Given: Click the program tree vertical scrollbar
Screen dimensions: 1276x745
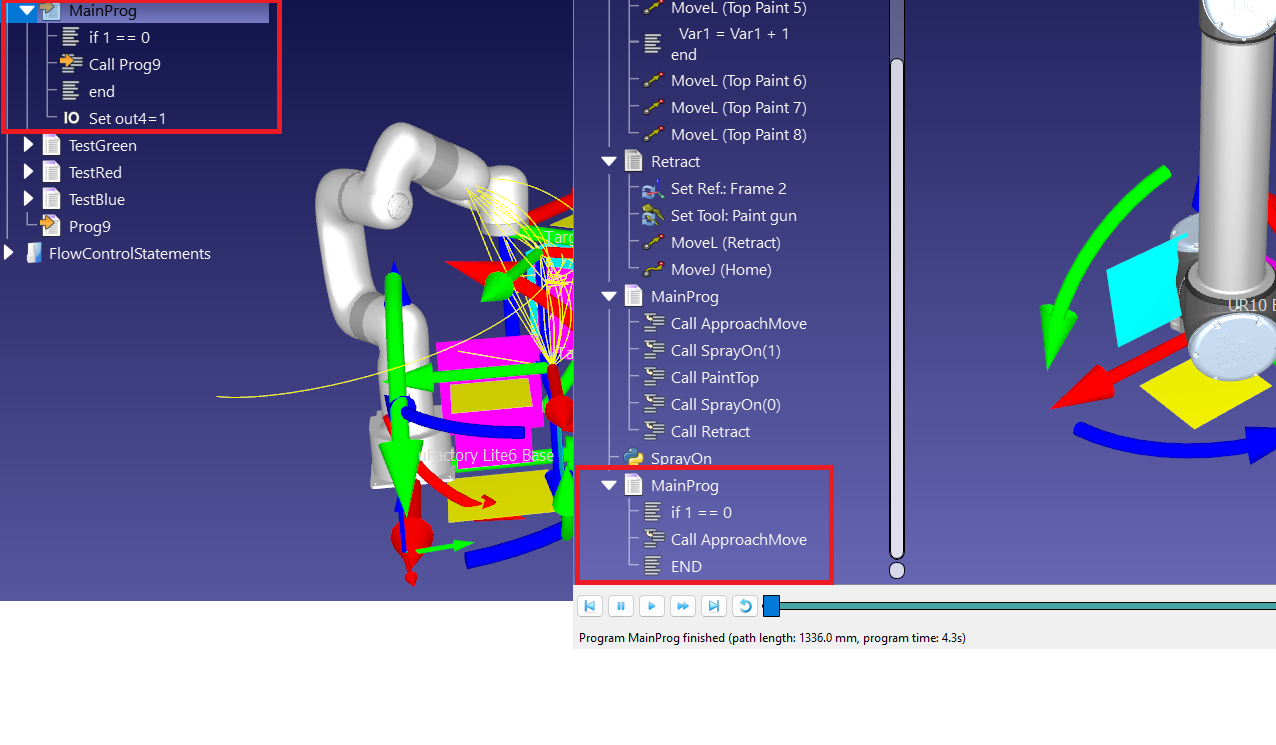Looking at the screenshot, I should (897, 300).
